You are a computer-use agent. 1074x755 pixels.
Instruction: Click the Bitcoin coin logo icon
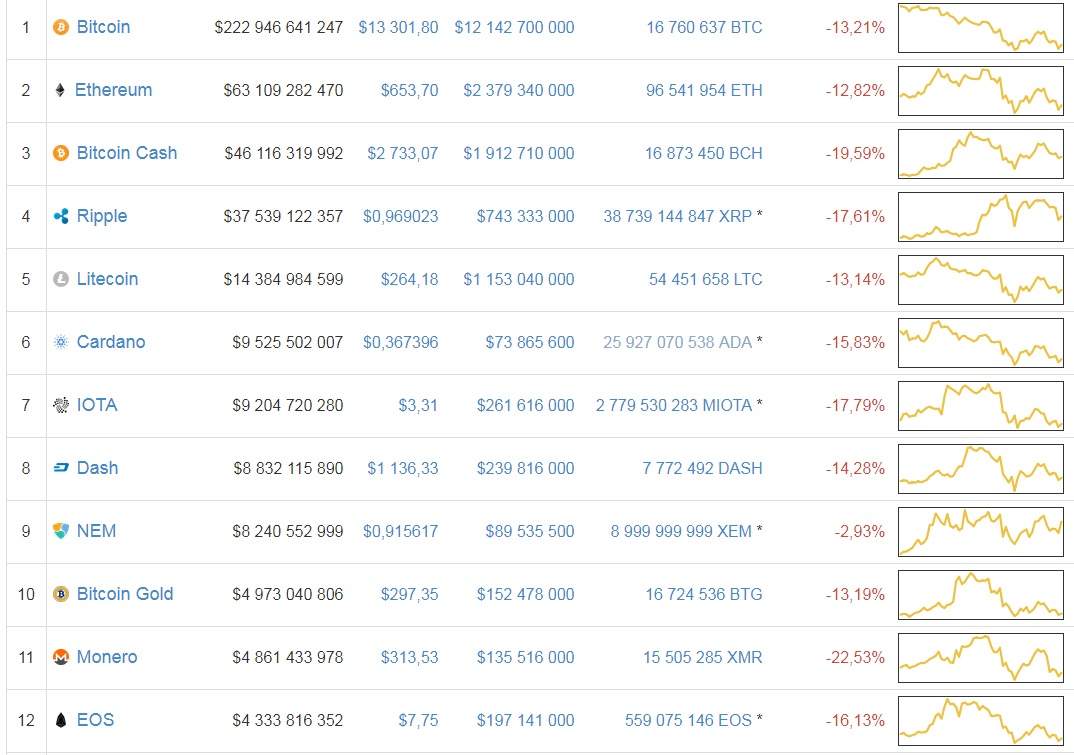61,27
